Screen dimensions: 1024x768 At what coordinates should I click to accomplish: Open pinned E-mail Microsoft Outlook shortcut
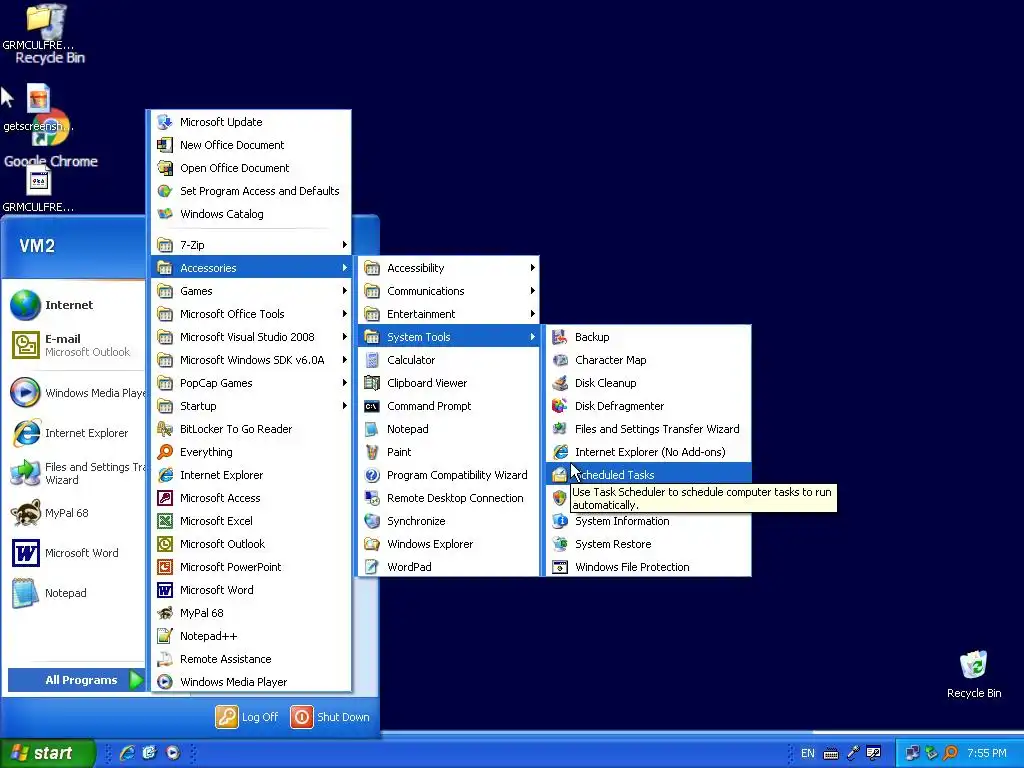(x=73, y=345)
